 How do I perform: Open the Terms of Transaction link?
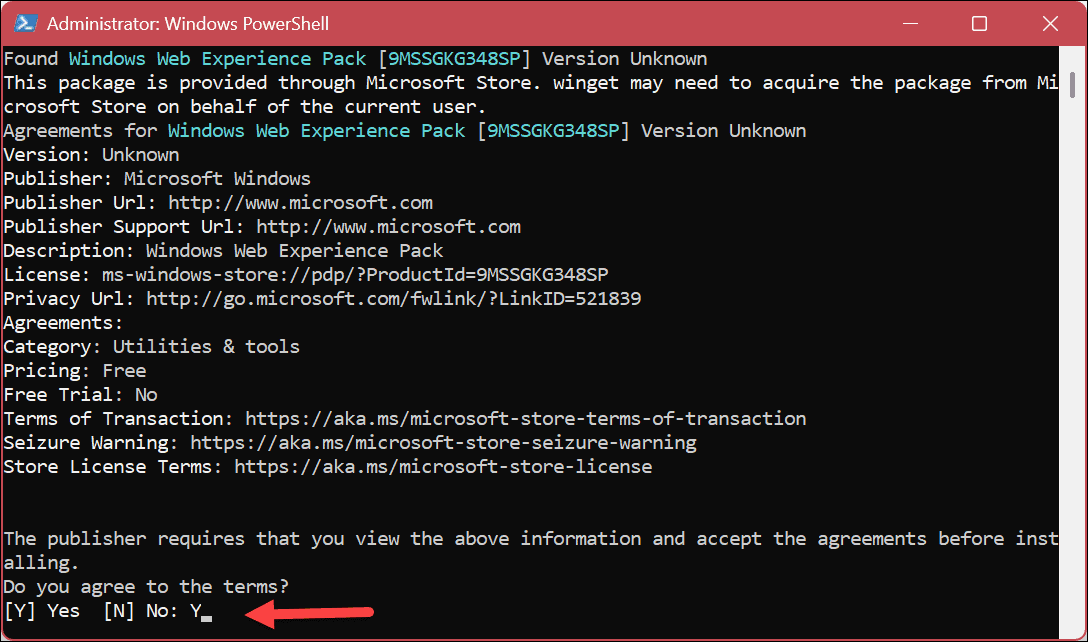[x=525, y=419]
